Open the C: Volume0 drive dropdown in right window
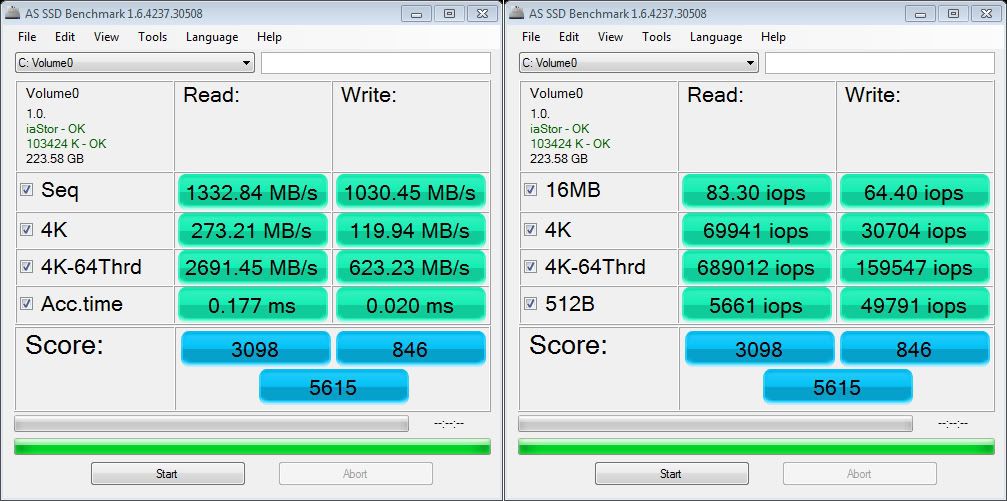This screenshot has width=1007, height=501. [x=639, y=63]
